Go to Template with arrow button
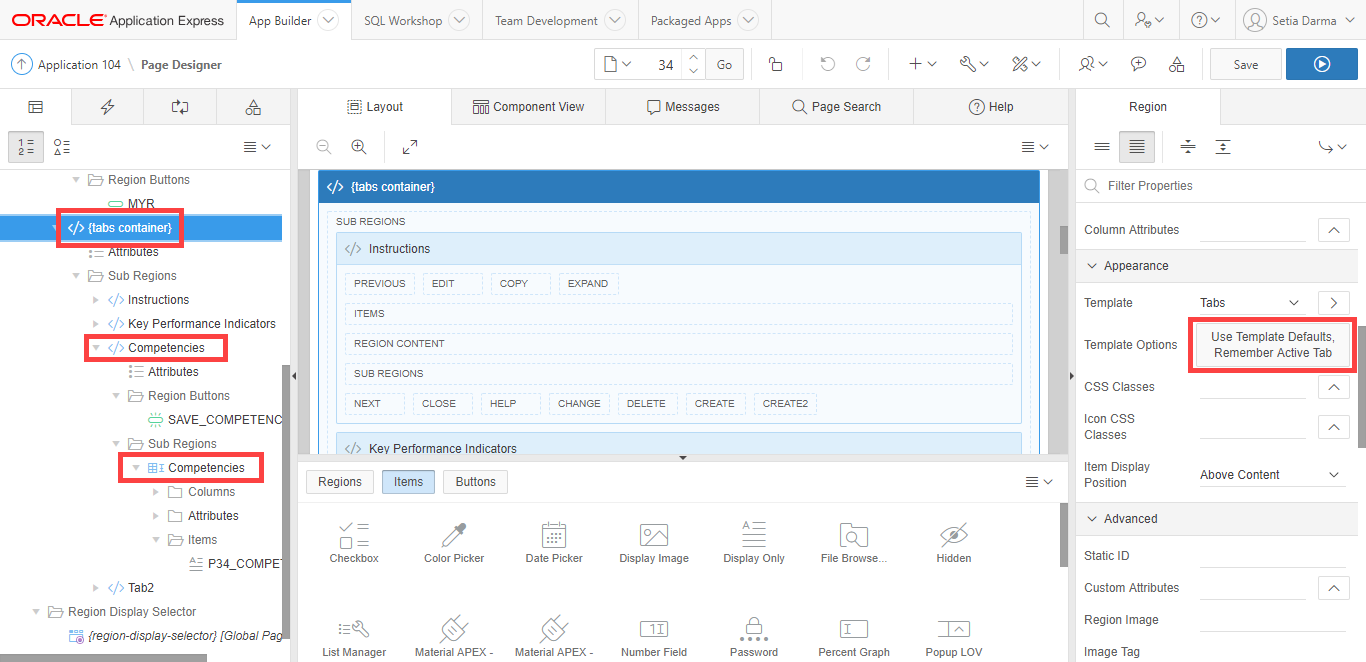The height and width of the screenshot is (662, 1366). pyautogui.click(x=1333, y=302)
